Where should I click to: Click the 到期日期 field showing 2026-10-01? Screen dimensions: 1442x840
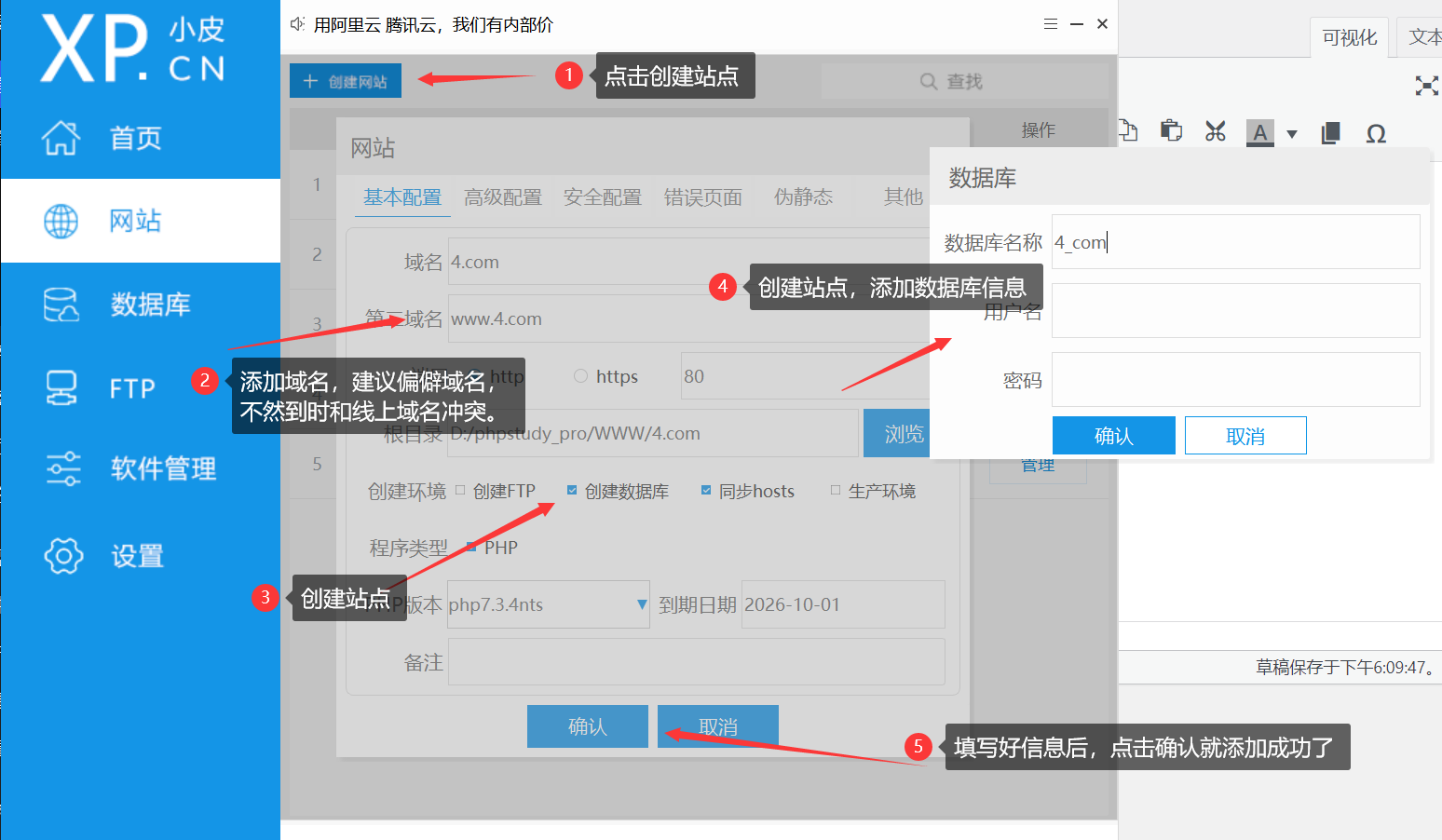pyautogui.click(x=843, y=604)
